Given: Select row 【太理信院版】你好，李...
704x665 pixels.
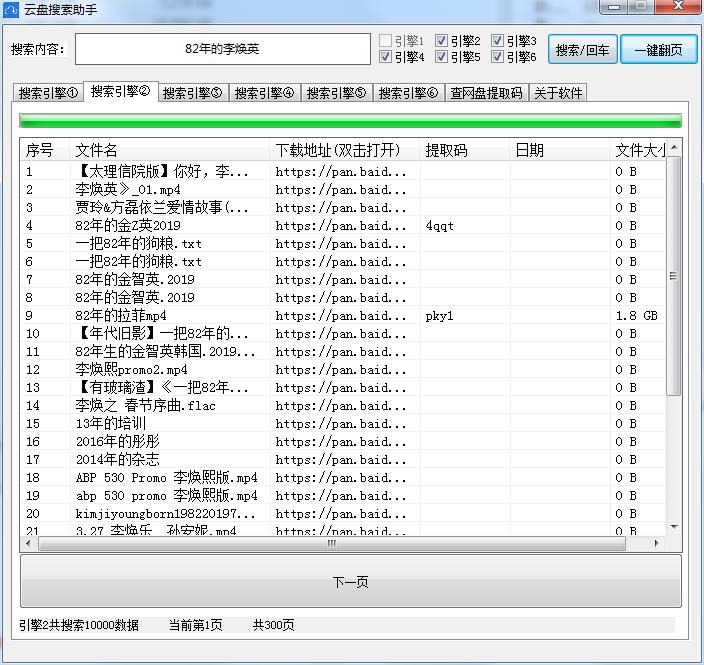Looking at the screenshot, I should [x=343, y=172].
